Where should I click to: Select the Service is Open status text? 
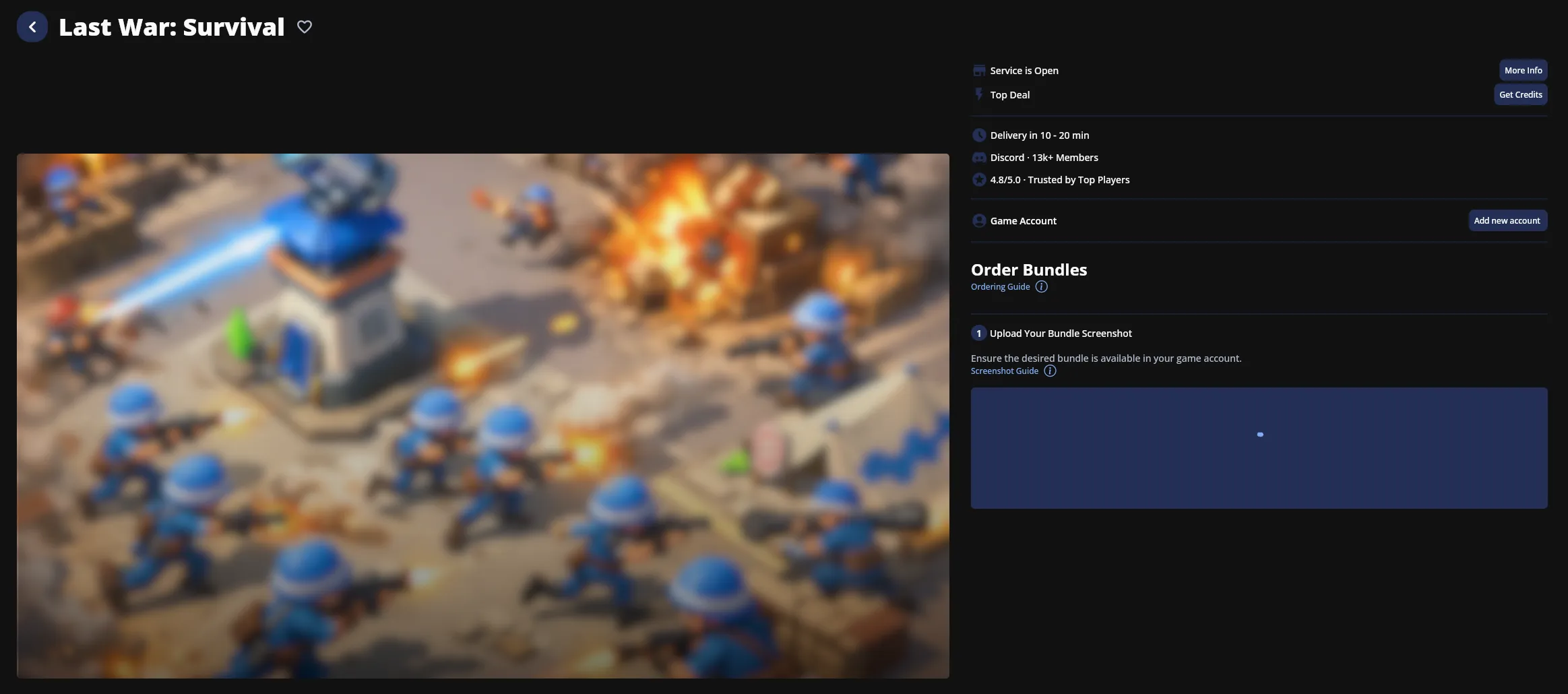coord(1024,71)
